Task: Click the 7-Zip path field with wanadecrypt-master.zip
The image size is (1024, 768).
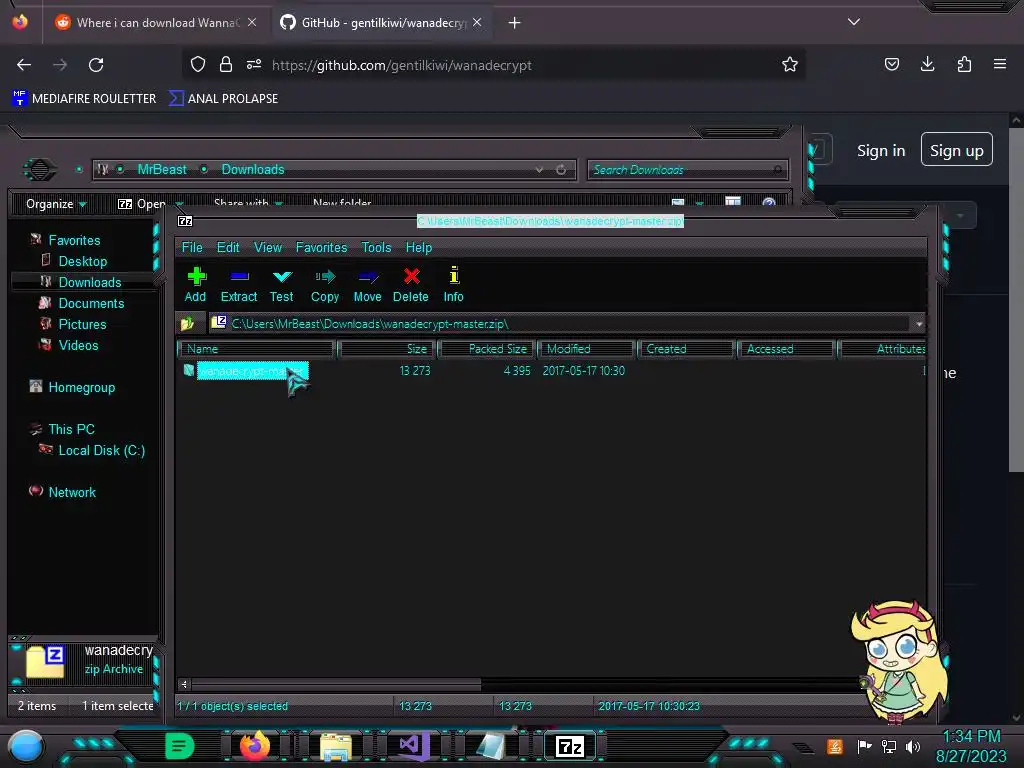Action: 562,324
